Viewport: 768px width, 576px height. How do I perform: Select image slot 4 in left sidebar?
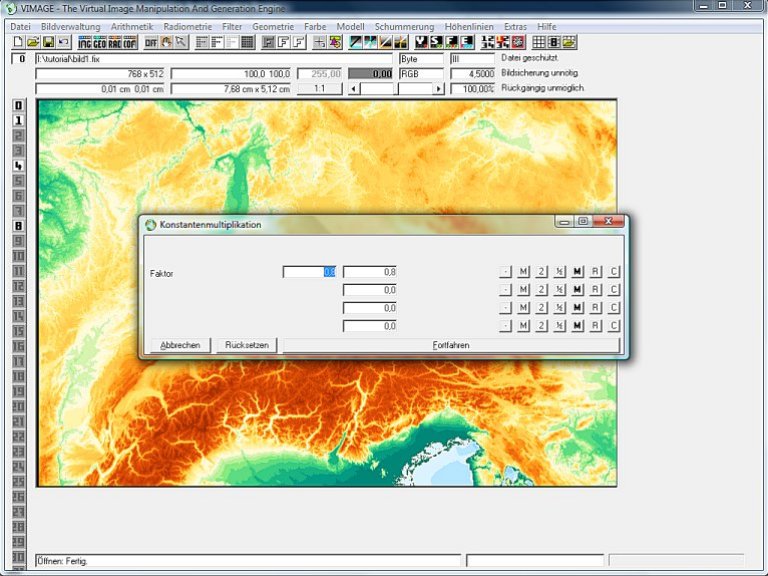coord(18,165)
